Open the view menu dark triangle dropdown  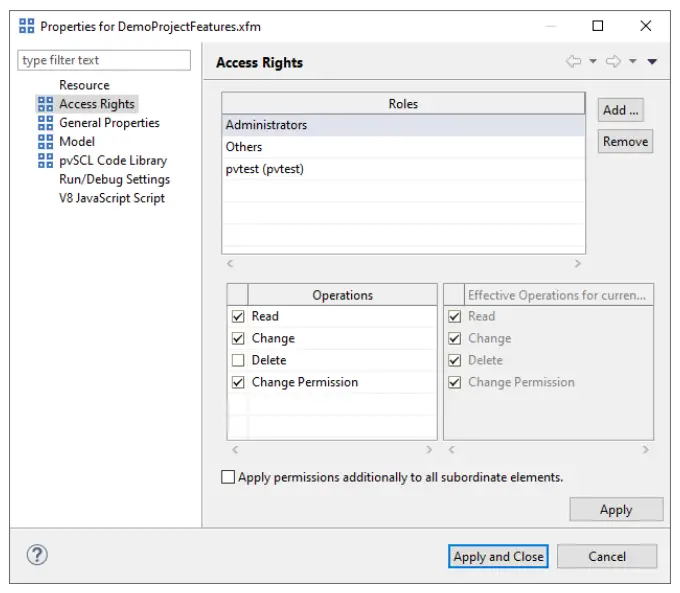pyautogui.click(x=652, y=62)
